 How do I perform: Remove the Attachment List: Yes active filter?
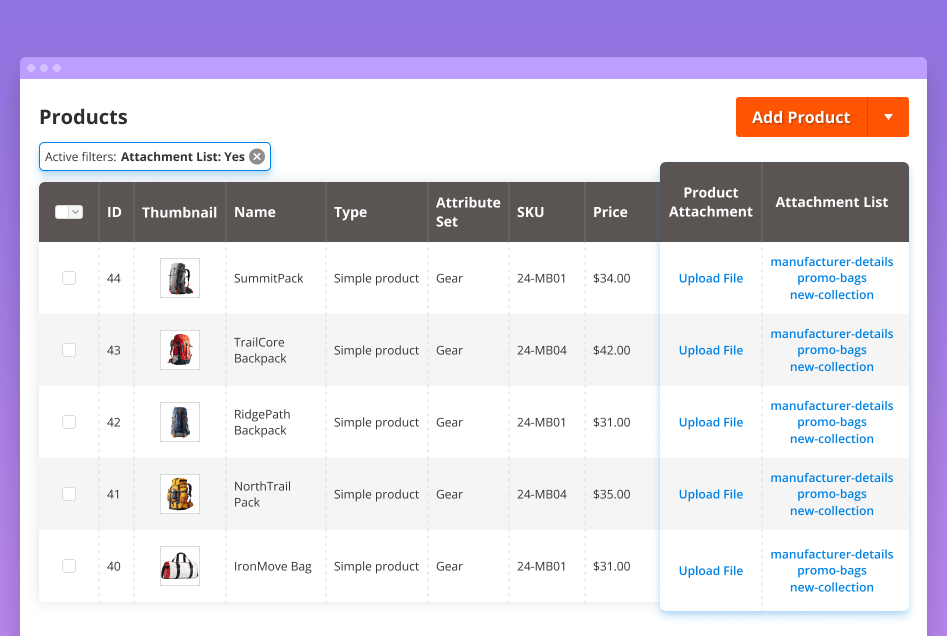(257, 156)
